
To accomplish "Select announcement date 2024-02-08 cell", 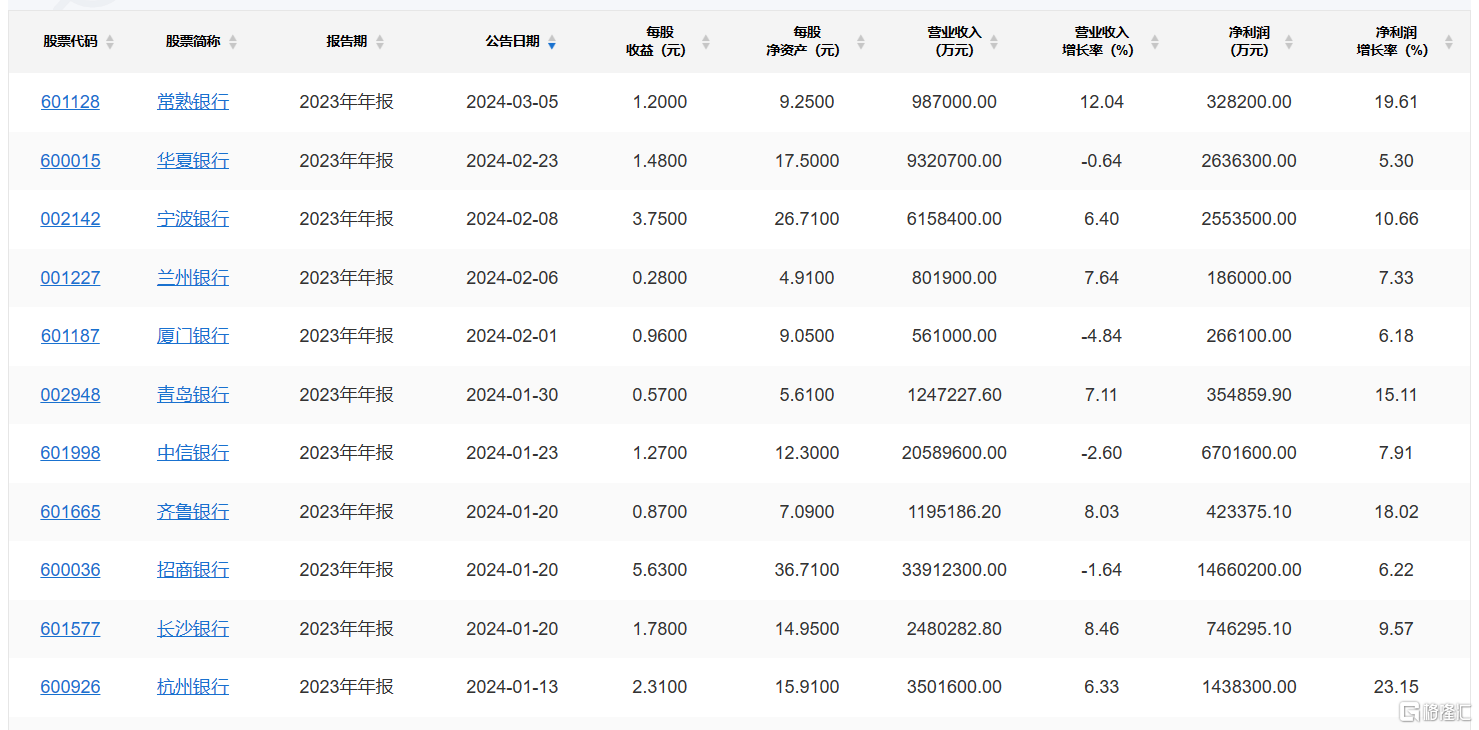I will (x=512, y=219).
